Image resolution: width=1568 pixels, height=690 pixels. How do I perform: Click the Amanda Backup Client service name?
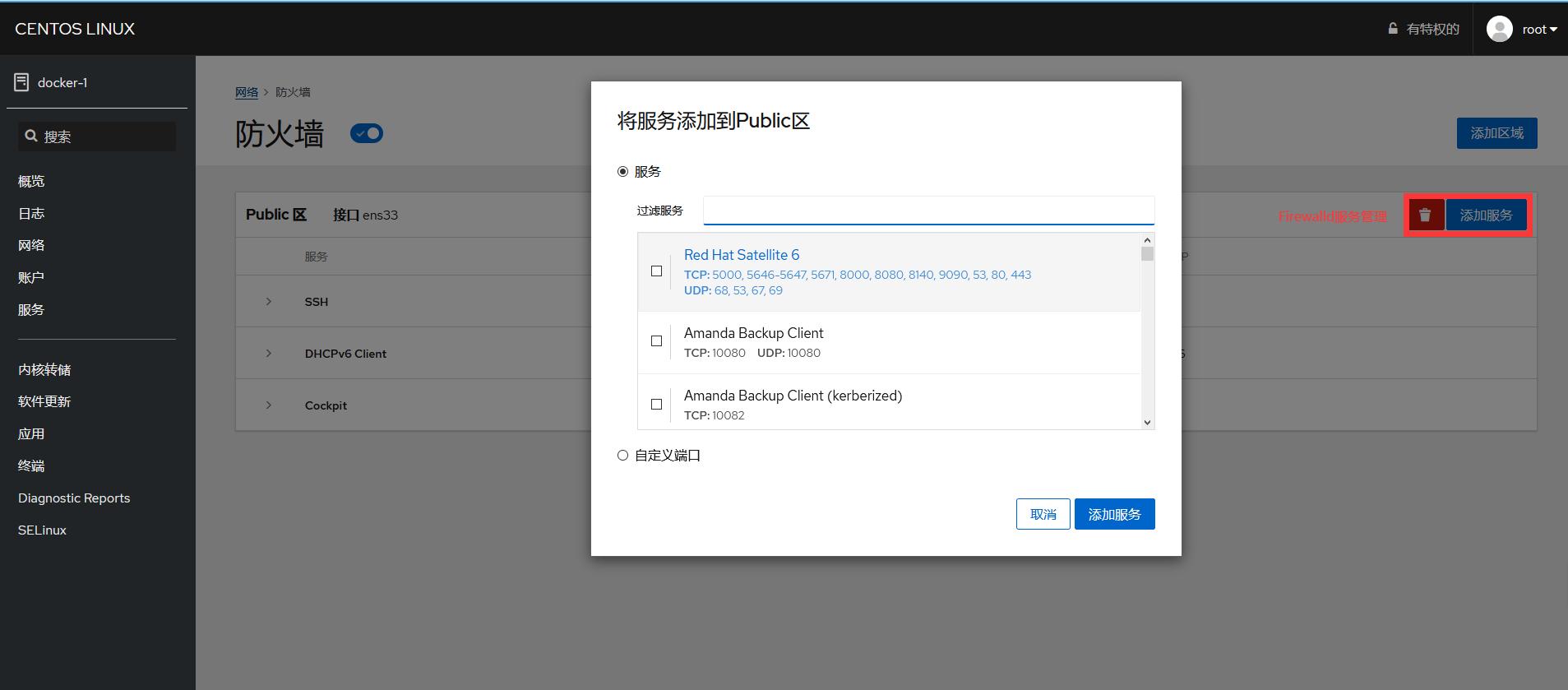(x=753, y=333)
